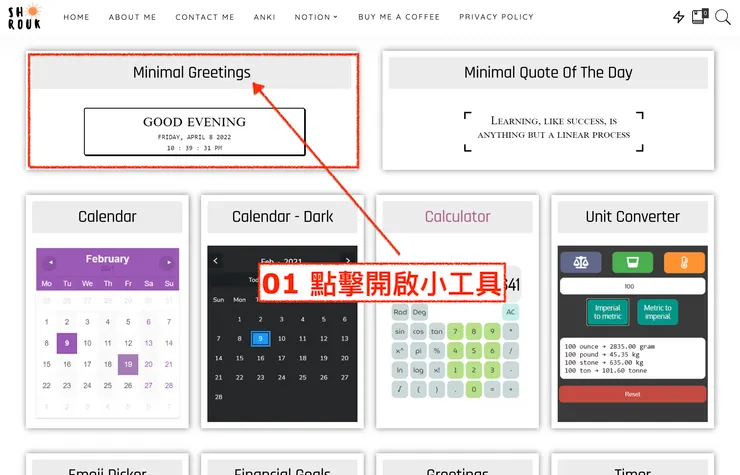Click the factorial x! key
Image resolution: width=740 pixels, height=475 pixels.
tap(437, 370)
